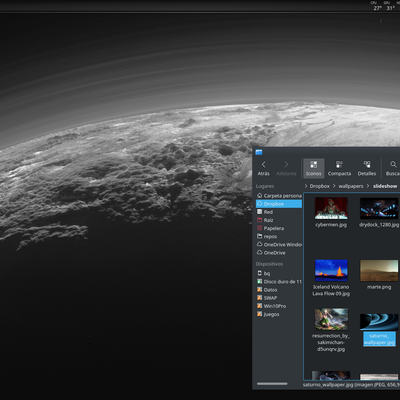Viewport: 400px width, 400px height.
Task: Open Disco duro de 11 device
Action: (x=279, y=282)
